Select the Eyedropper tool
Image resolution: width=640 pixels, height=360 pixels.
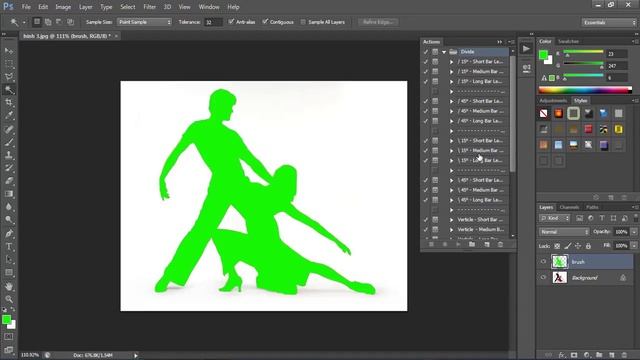click(9, 116)
